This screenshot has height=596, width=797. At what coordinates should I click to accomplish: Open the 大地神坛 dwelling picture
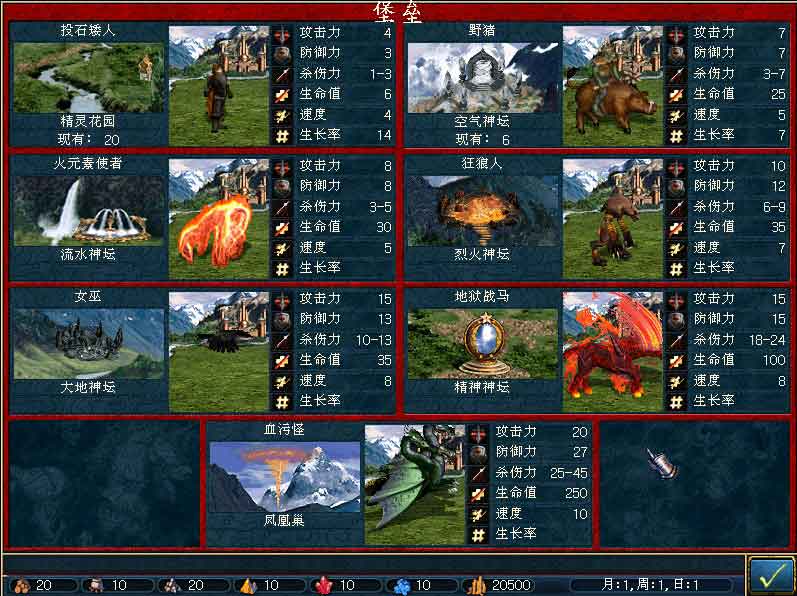point(88,344)
